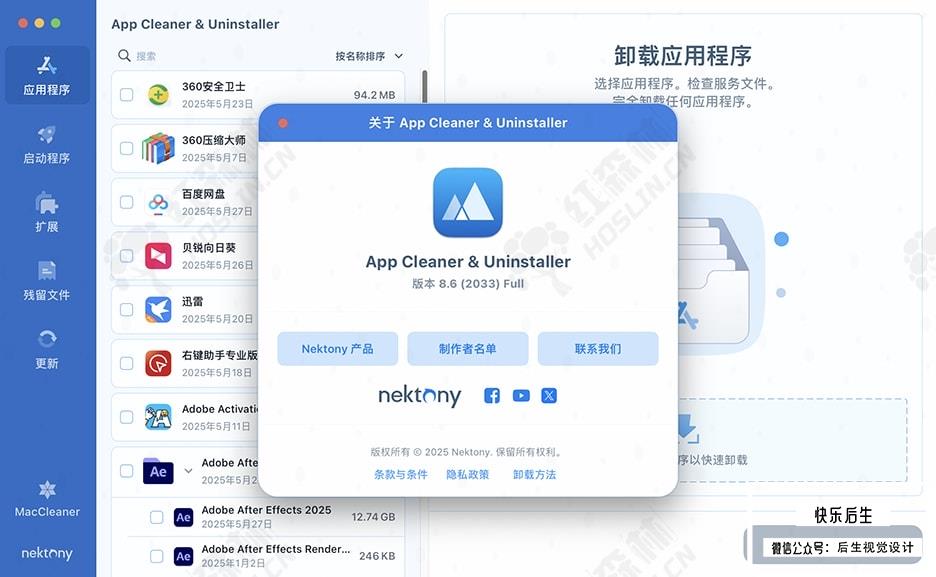
Task: Click the Ae group folder icon
Action: [x=158, y=471]
